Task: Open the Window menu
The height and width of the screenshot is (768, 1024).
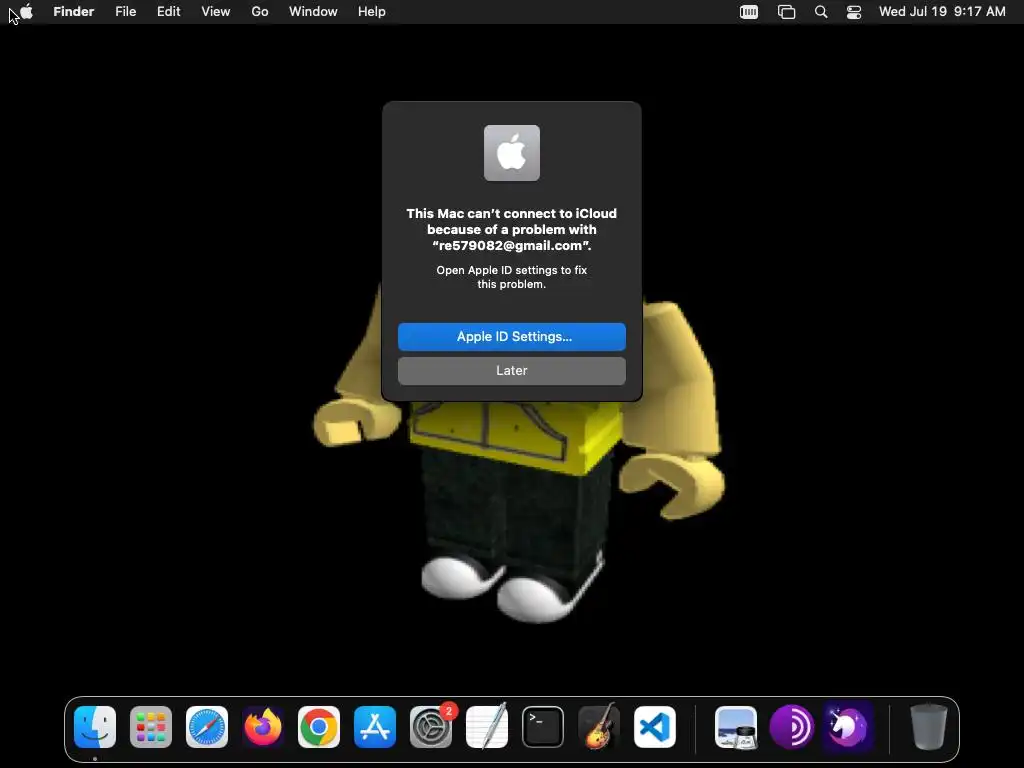Action: (x=313, y=12)
